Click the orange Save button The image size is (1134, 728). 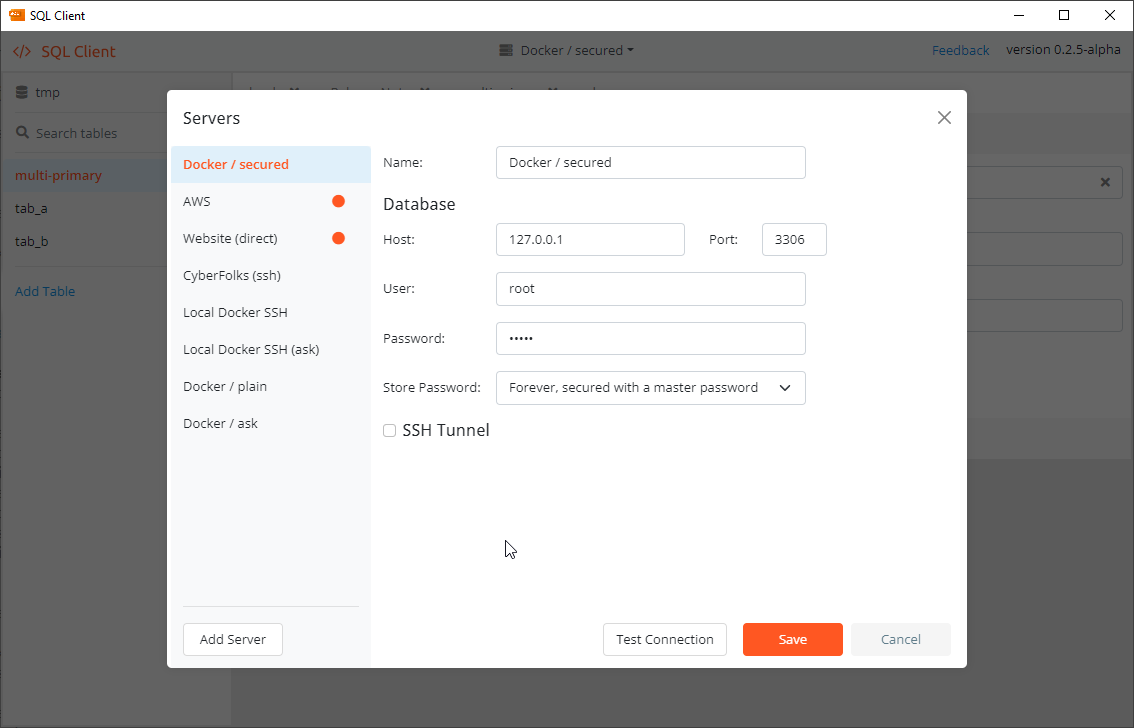792,639
